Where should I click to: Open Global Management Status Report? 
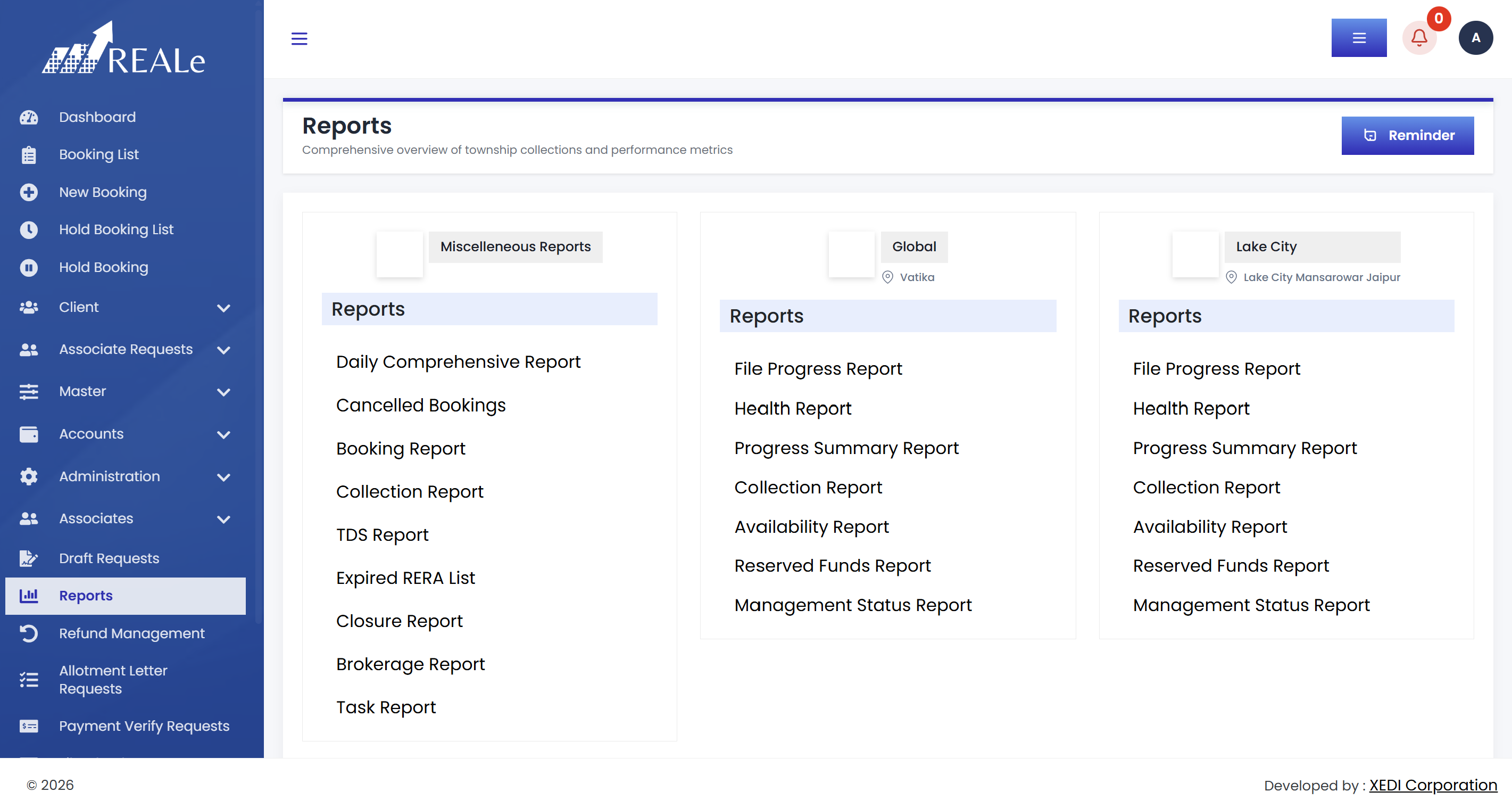853,605
